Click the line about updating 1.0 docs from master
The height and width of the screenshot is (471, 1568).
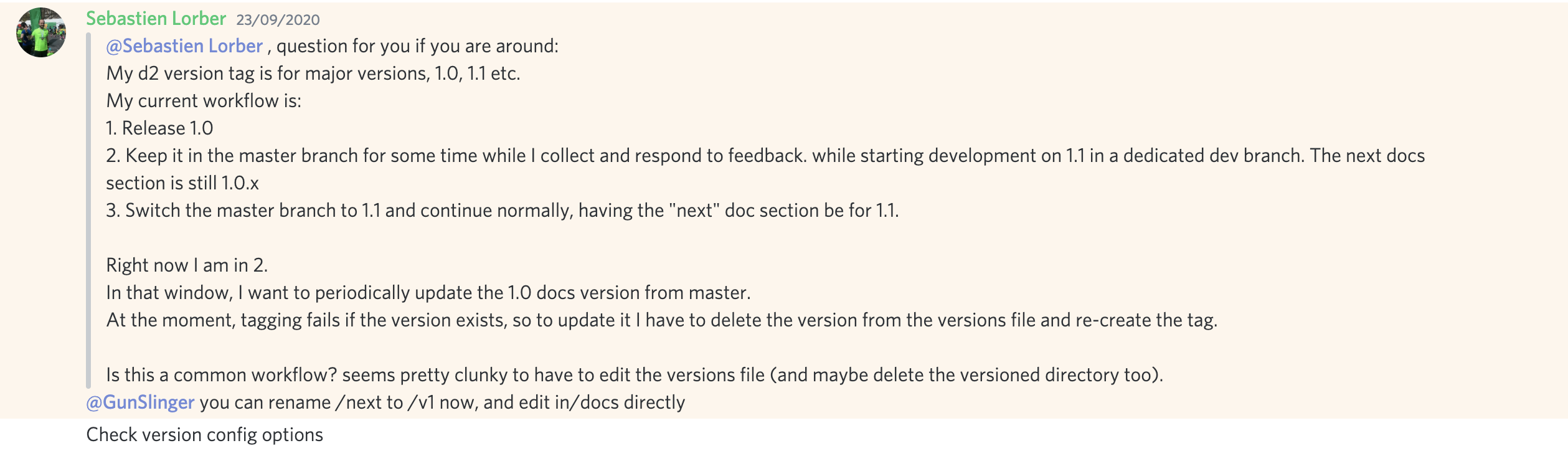point(430,292)
